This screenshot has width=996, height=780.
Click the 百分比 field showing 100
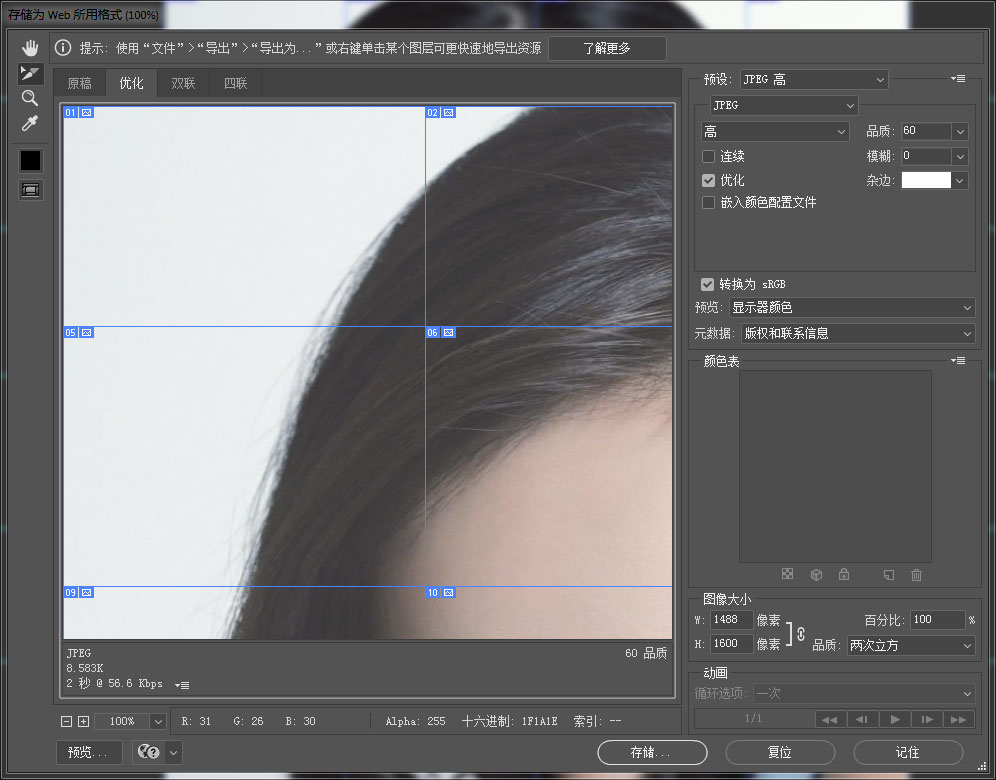coord(938,619)
